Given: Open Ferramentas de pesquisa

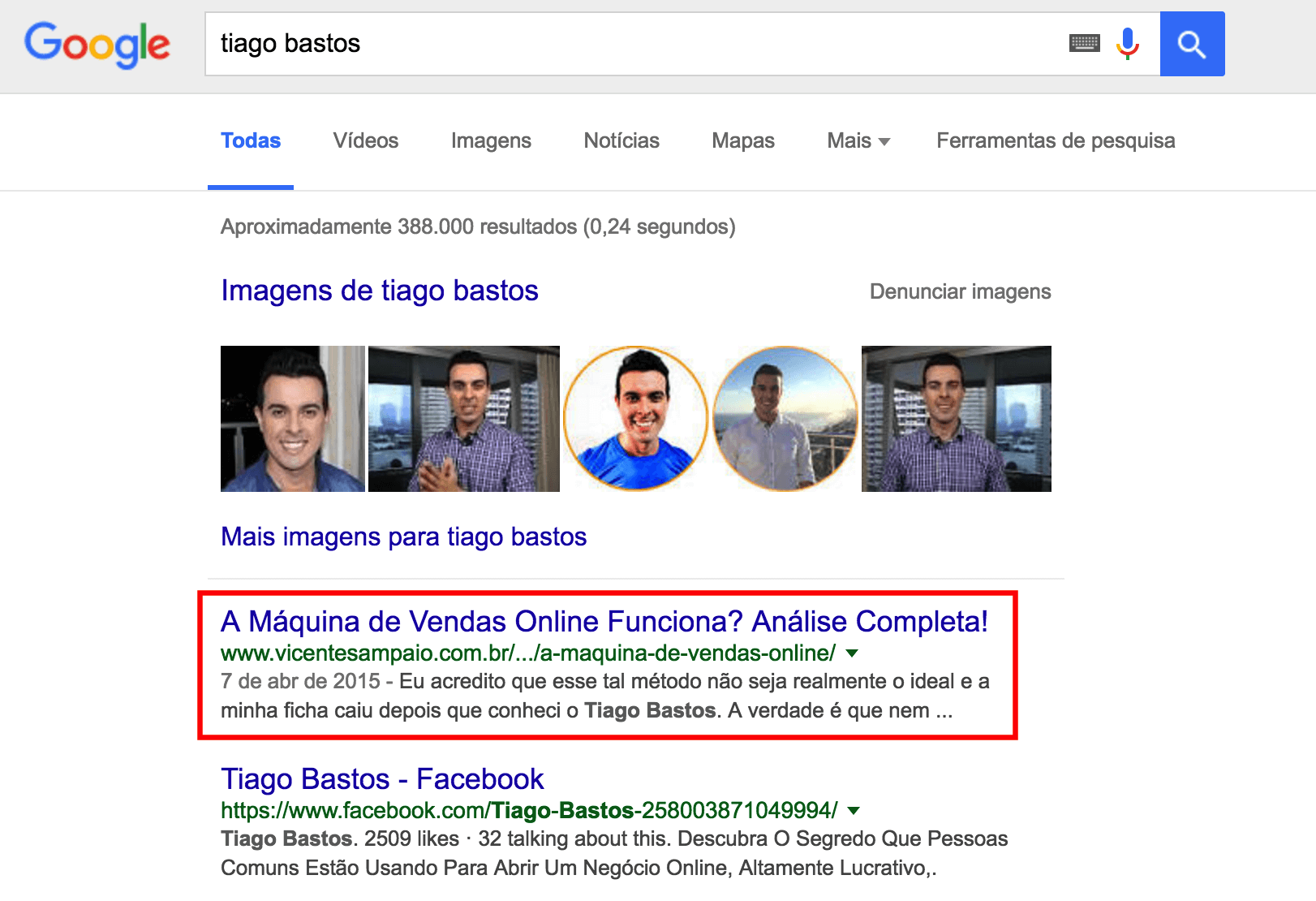Looking at the screenshot, I should (x=1056, y=141).
